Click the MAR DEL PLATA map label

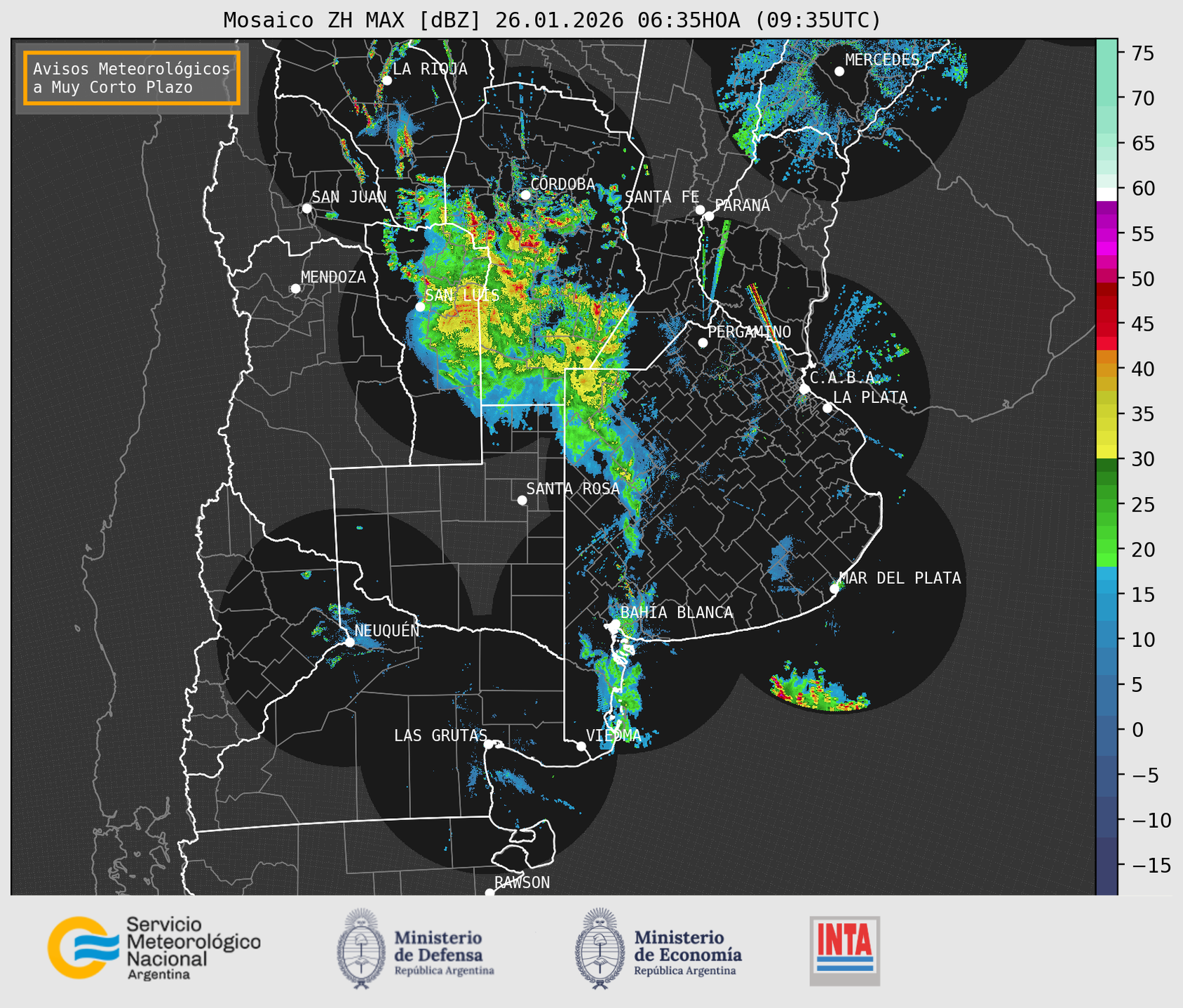click(900, 578)
